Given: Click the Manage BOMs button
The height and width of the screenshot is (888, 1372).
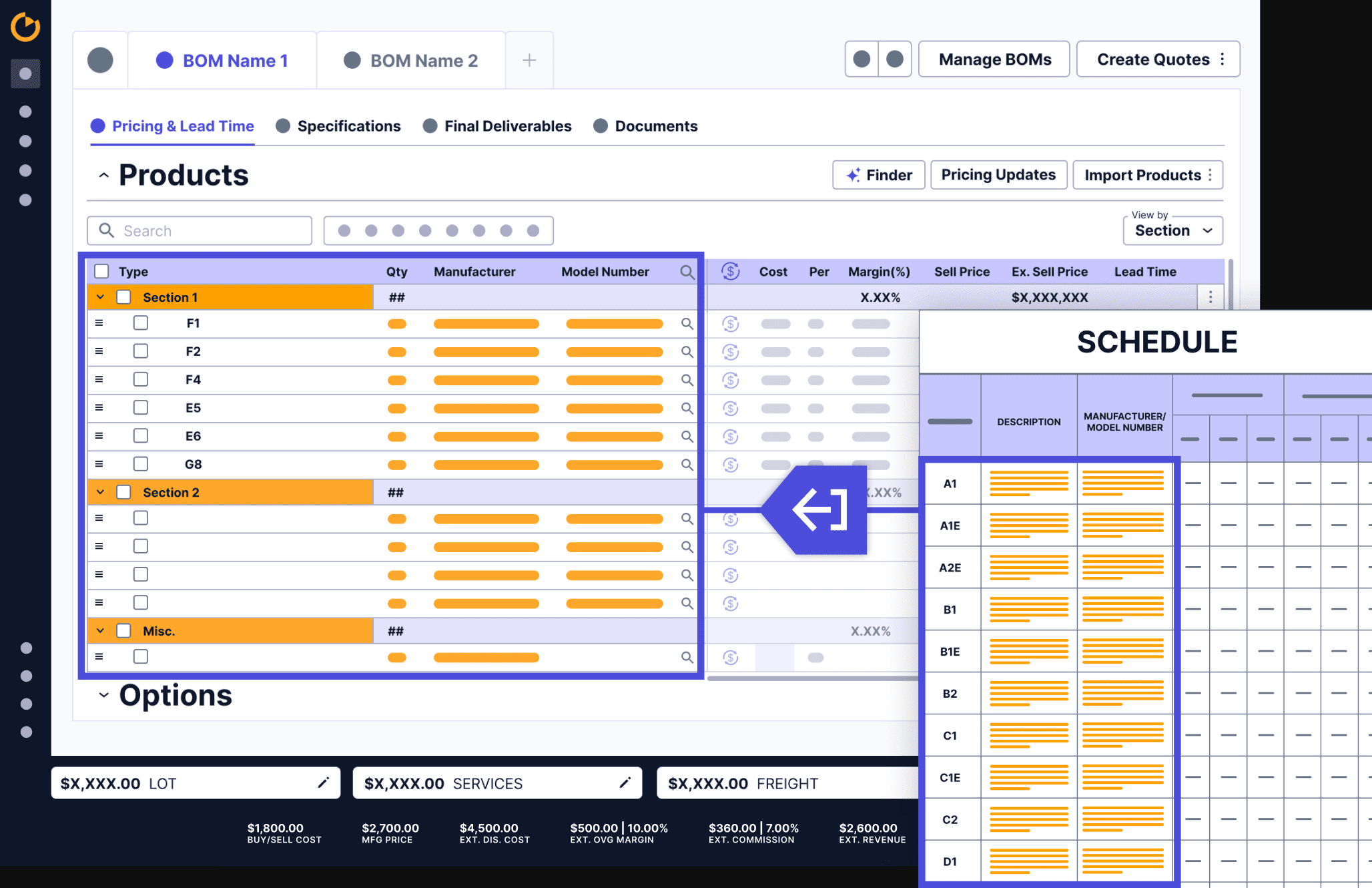Looking at the screenshot, I should point(994,59).
